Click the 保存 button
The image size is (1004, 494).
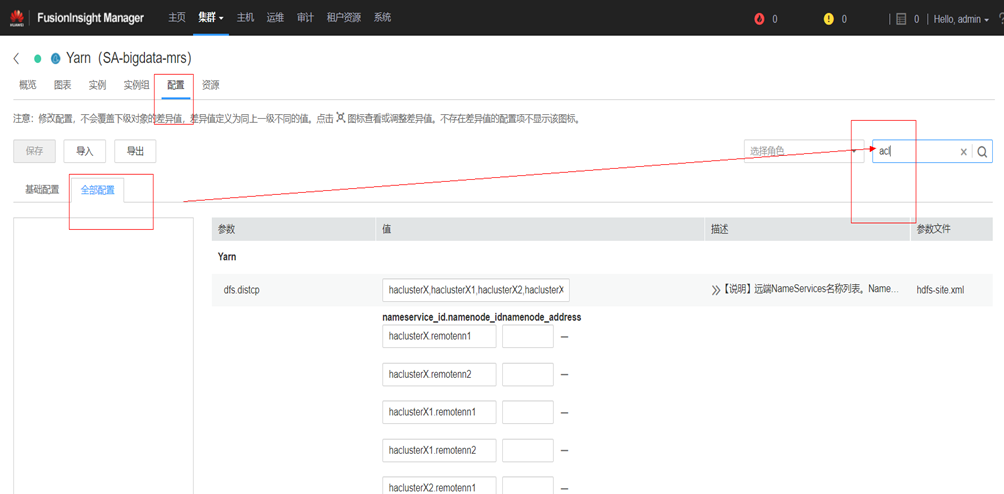click(x=35, y=152)
